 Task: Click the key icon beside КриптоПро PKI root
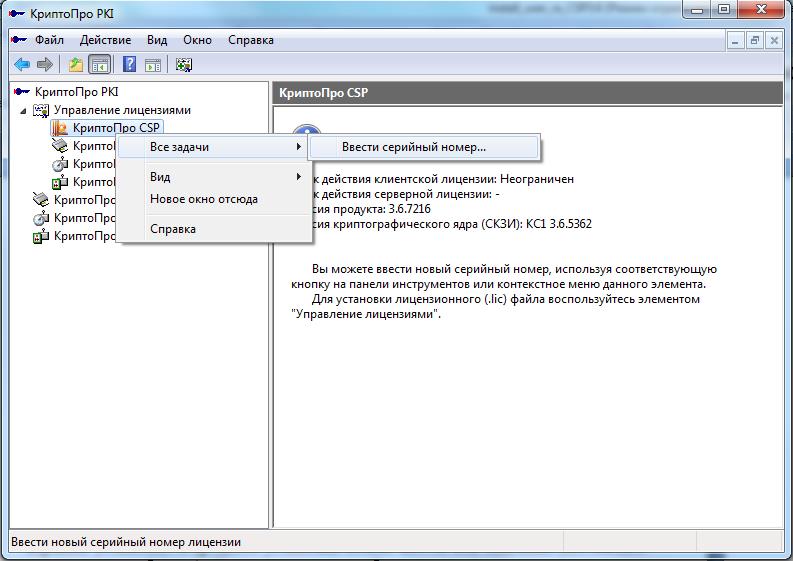pos(22,92)
